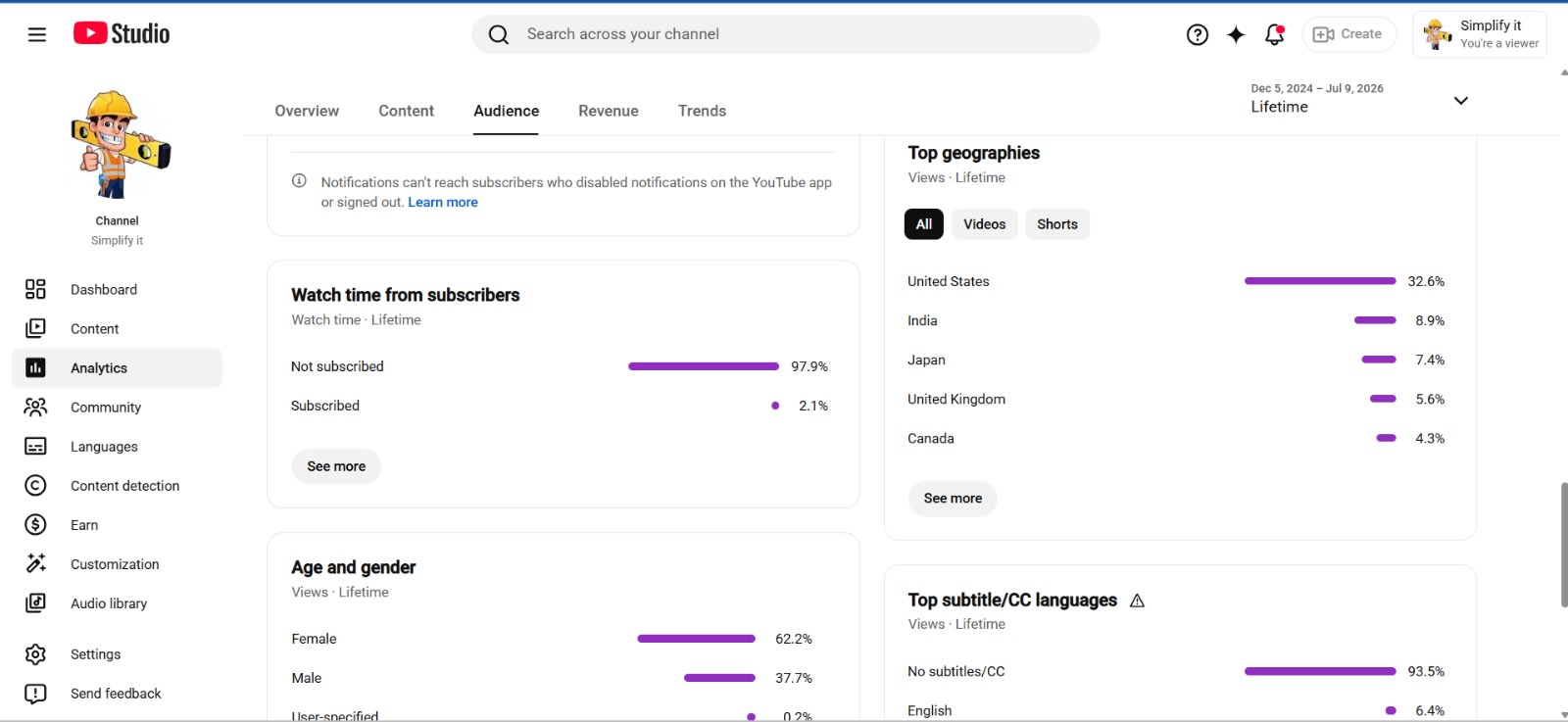The width and height of the screenshot is (1568, 722).
Task: Click the Not subscribed watch time bar
Action: pyautogui.click(x=704, y=366)
